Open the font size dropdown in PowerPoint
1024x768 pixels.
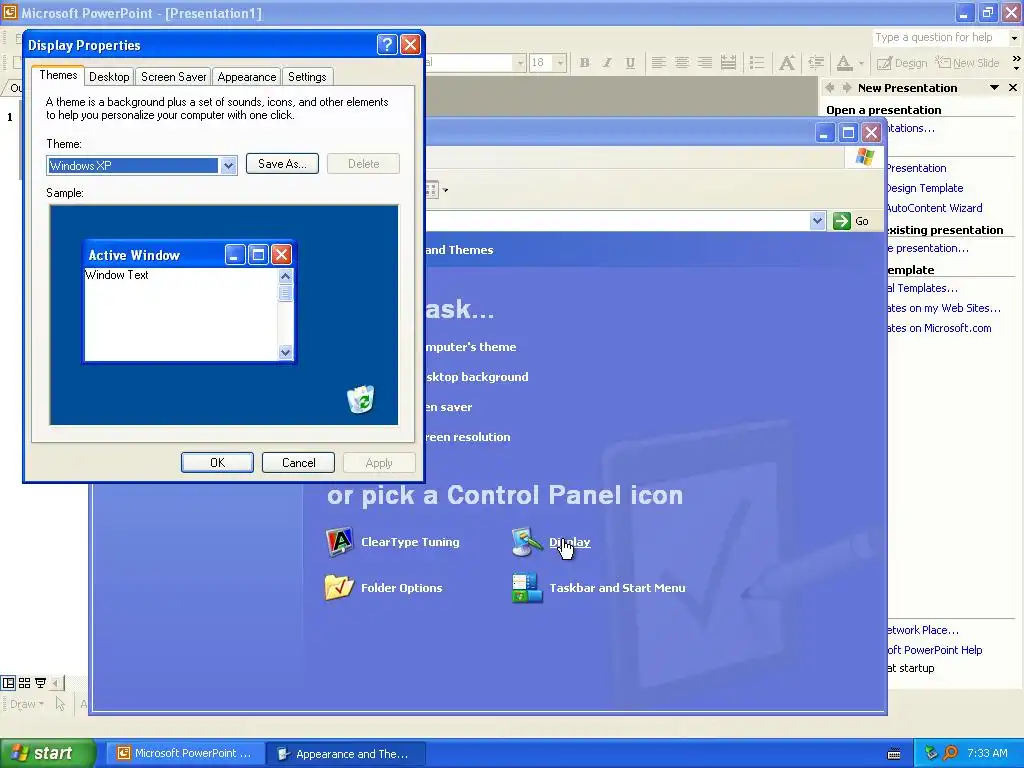pos(560,63)
